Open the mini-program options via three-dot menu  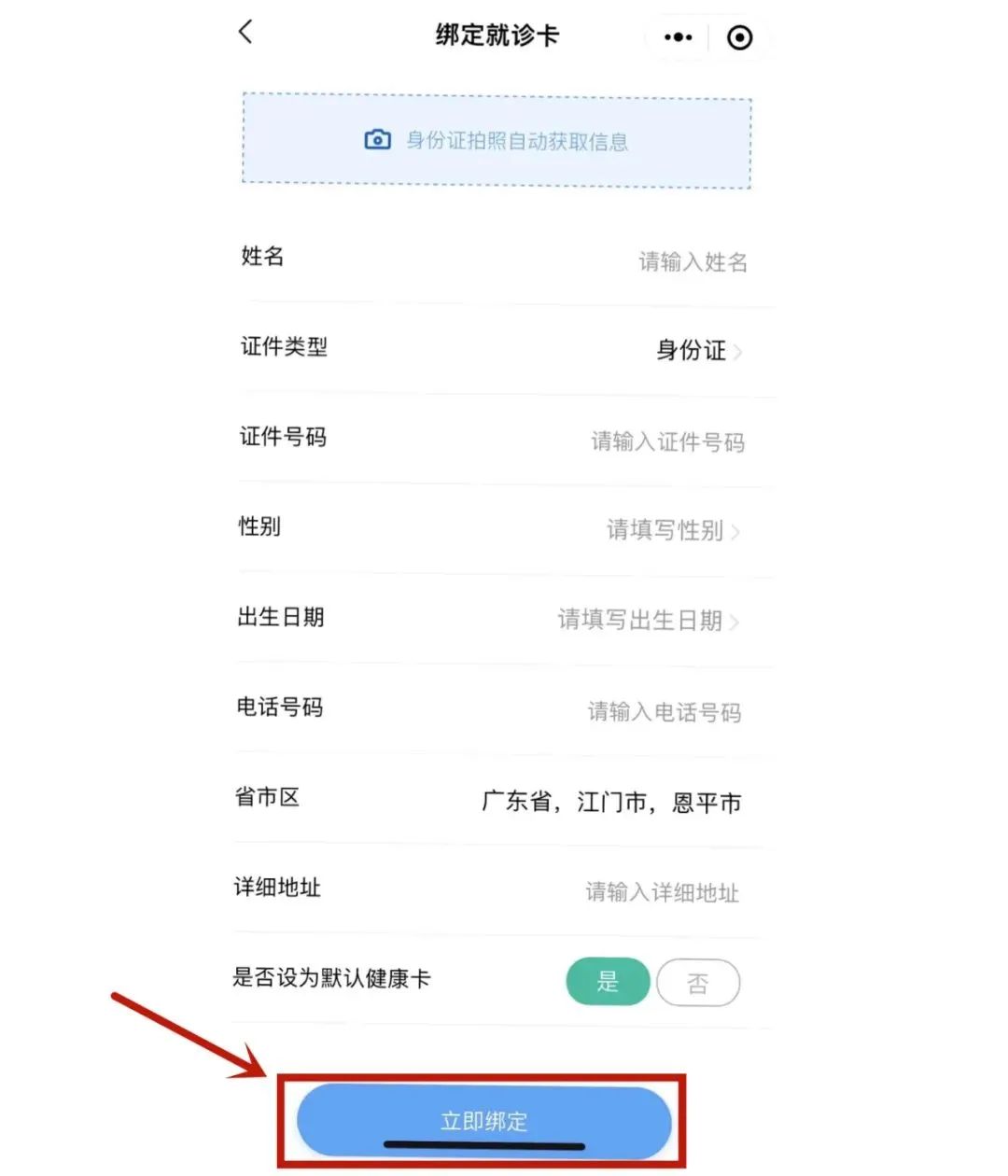coord(676,36)
